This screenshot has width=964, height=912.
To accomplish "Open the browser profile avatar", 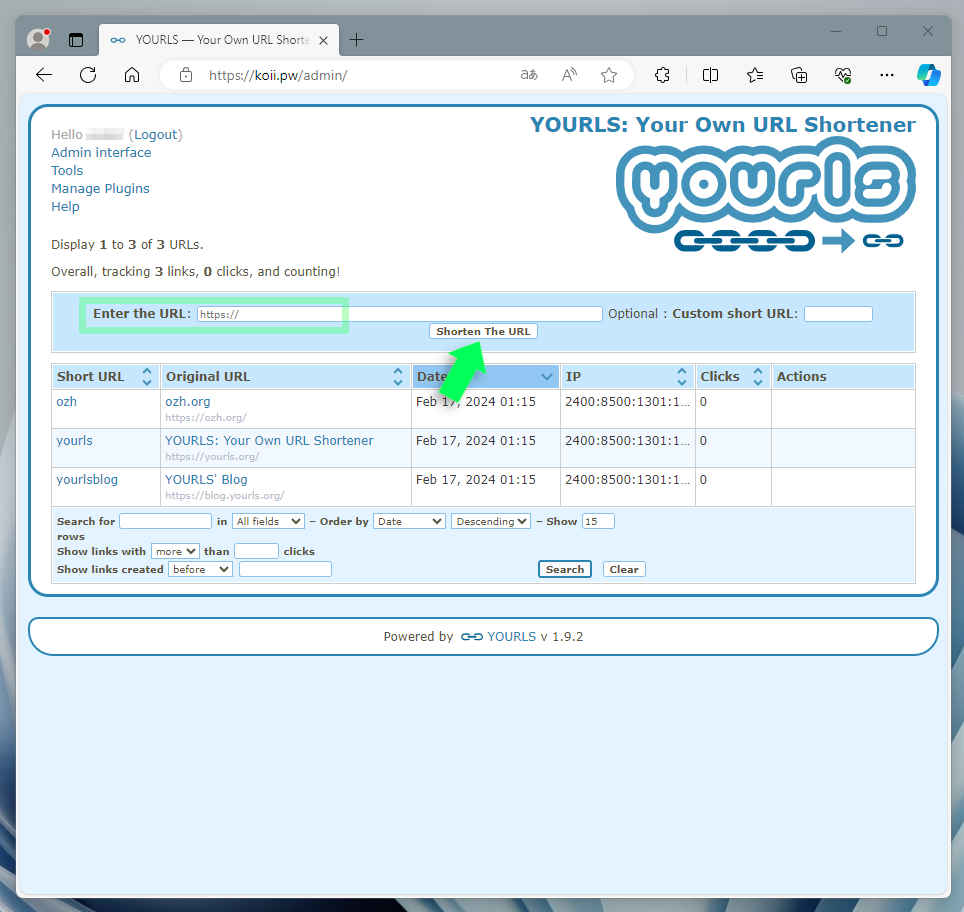I will click(38, 39).
